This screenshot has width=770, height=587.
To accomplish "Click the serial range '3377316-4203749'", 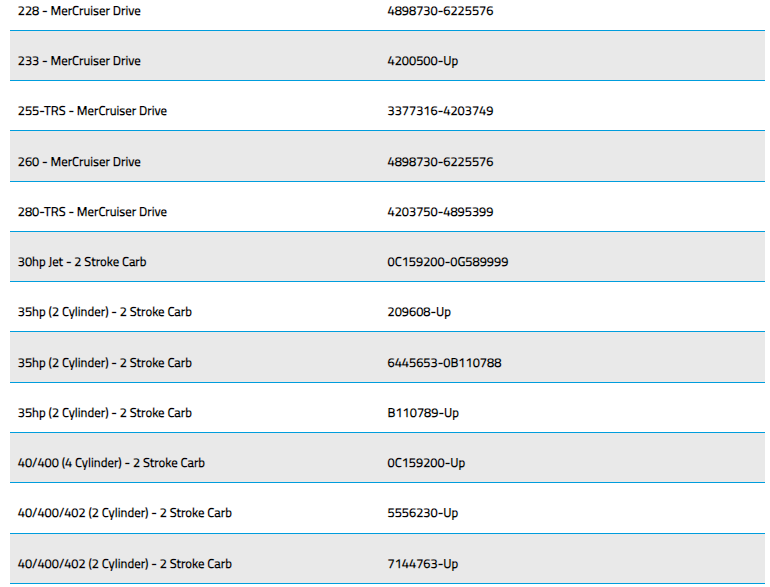I will pyautogui.click(x=440, y=111).
